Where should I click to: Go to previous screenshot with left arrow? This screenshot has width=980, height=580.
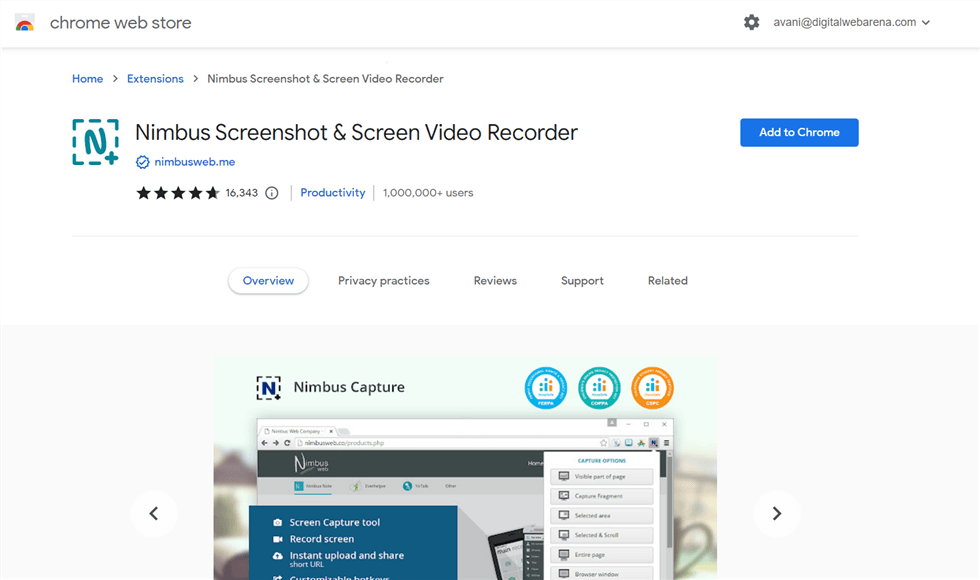[154, 513]
